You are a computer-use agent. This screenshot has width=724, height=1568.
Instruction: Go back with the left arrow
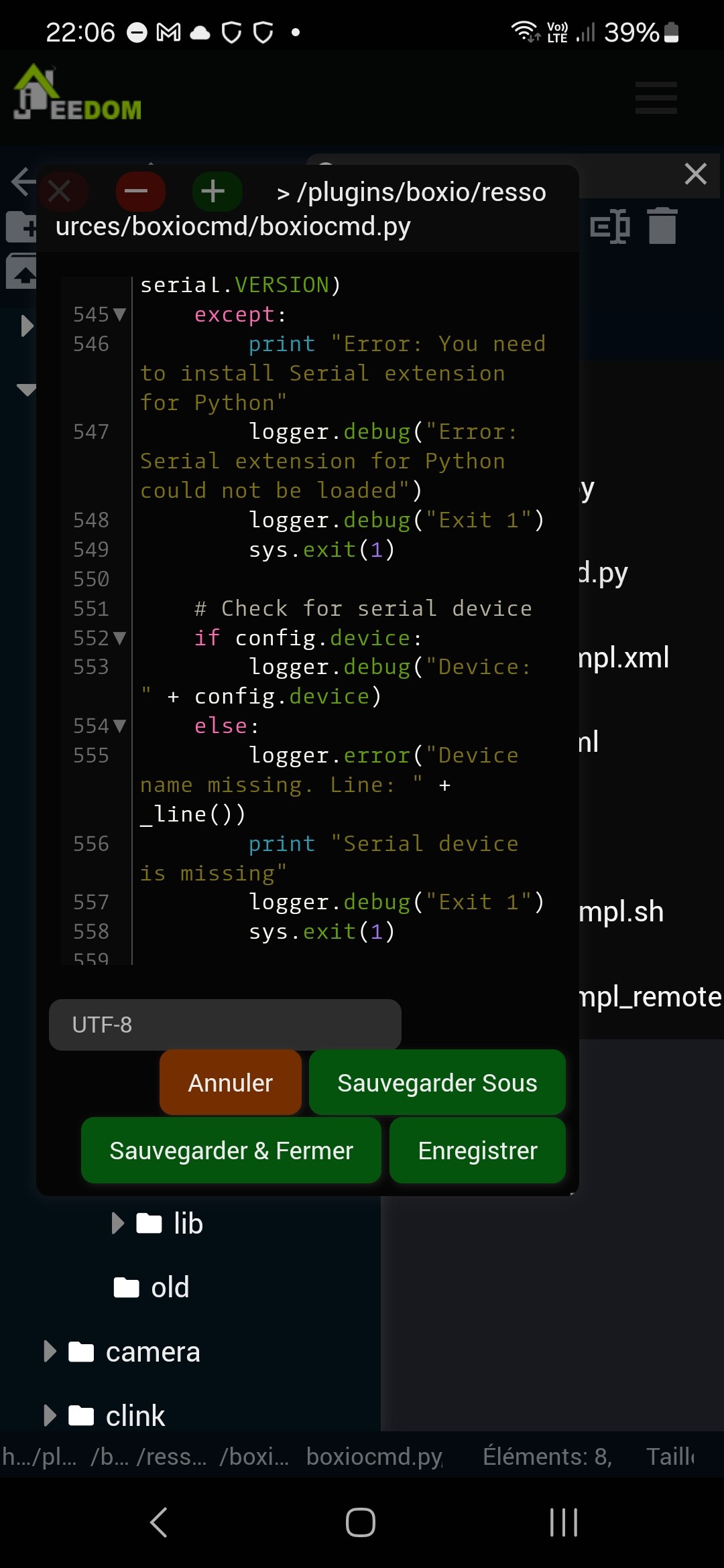coord(23,181)
